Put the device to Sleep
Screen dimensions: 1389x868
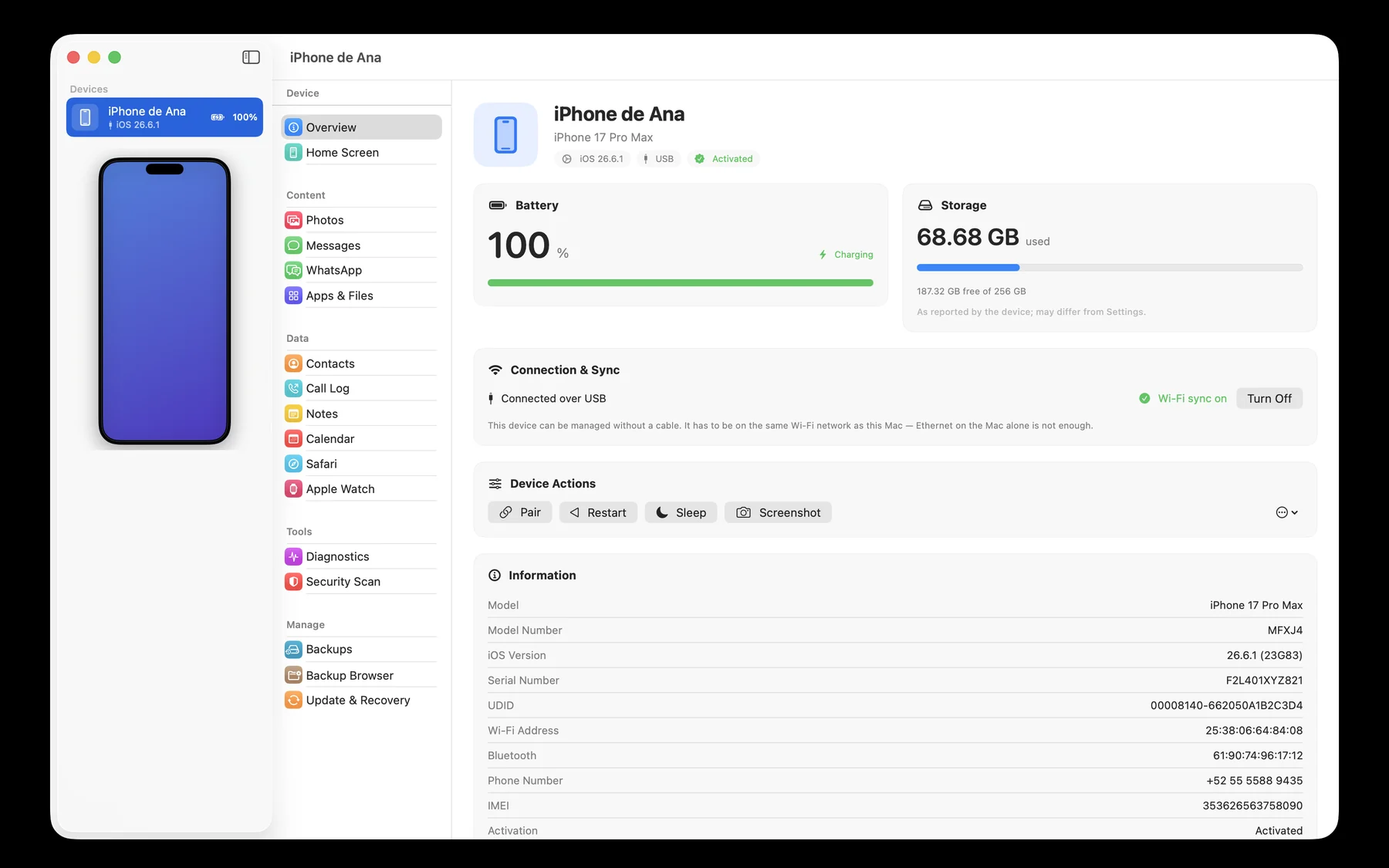tap(681, 512)
